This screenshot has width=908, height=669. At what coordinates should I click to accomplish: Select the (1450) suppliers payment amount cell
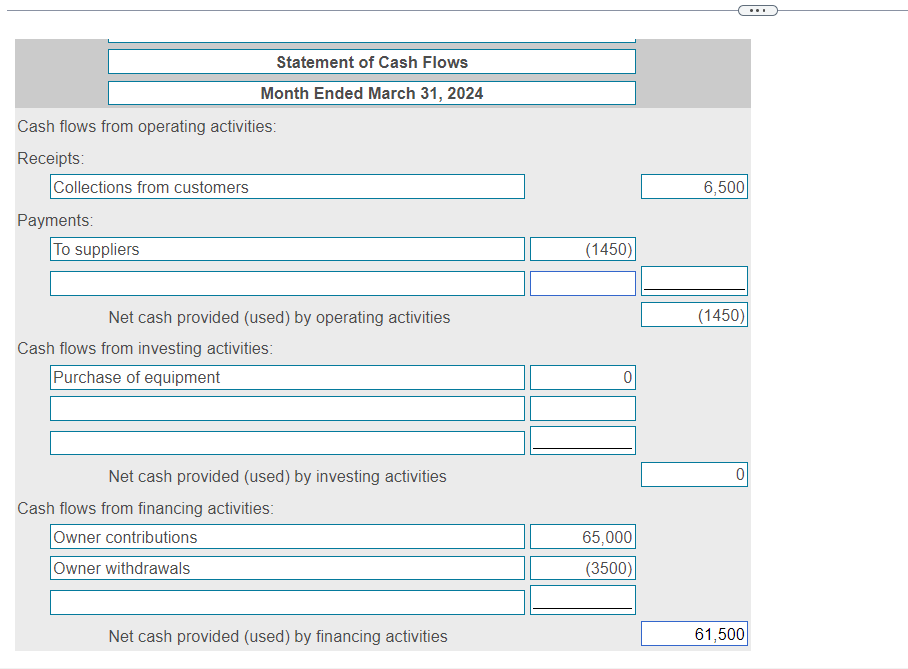point(583,248)
